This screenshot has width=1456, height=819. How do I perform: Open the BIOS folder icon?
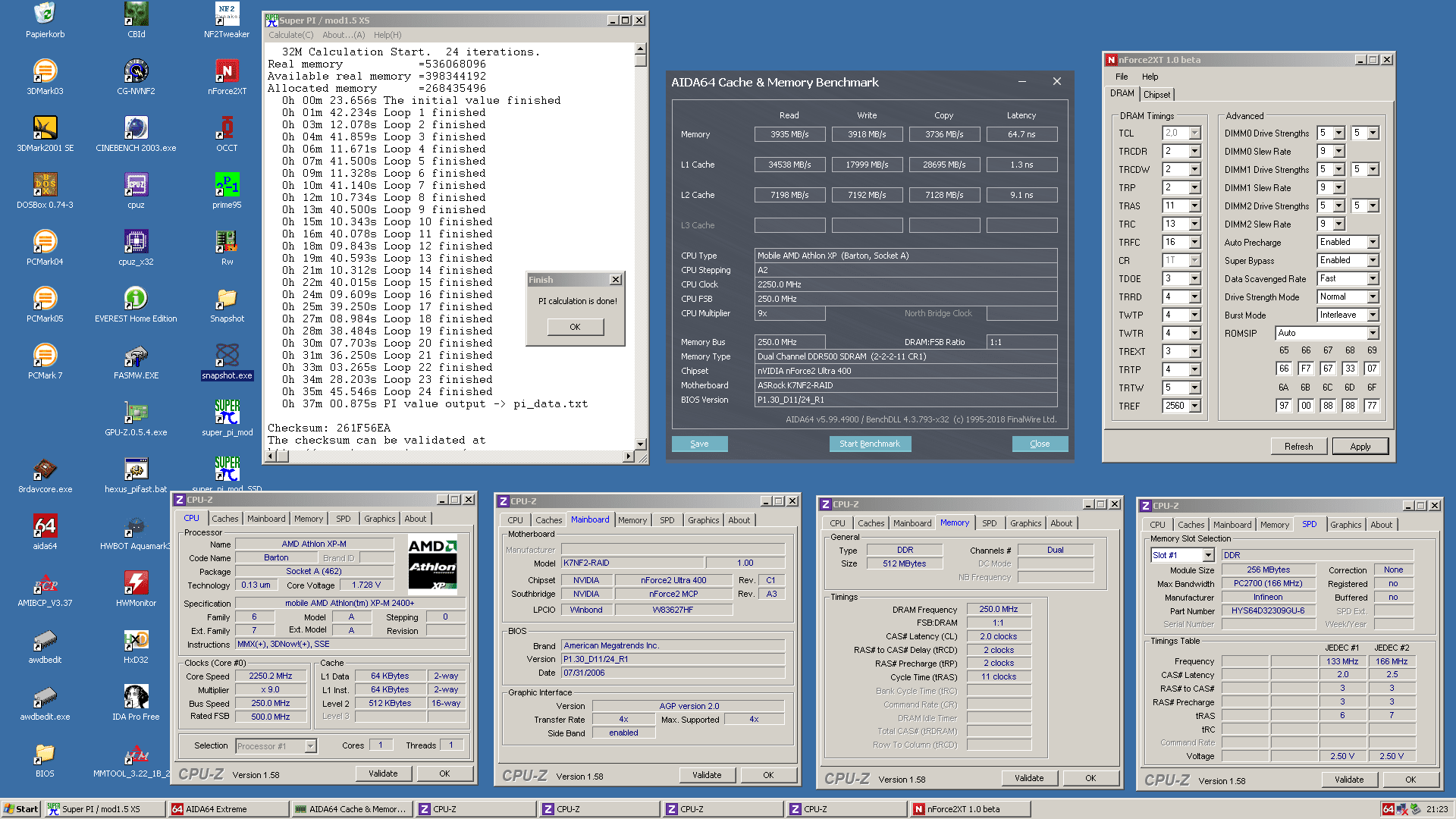click(x=45, y=760)
